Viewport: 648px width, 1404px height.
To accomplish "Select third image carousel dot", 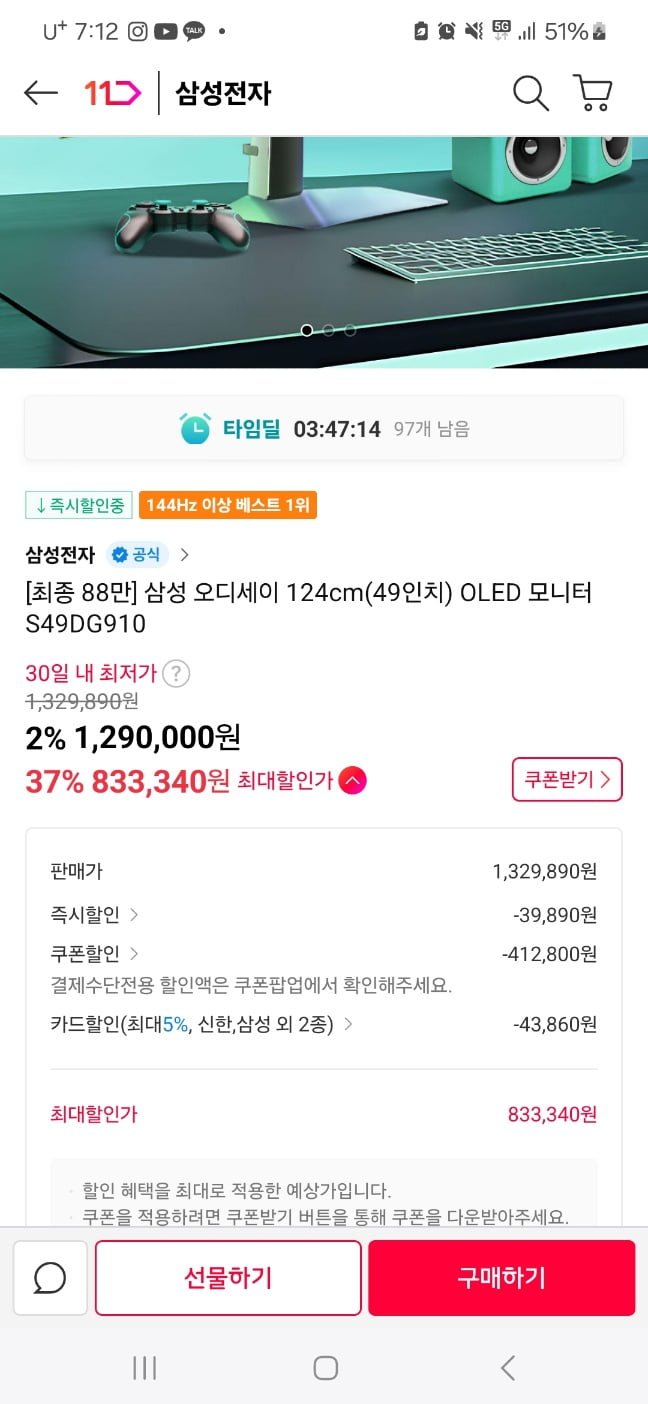I will point(350,330).
